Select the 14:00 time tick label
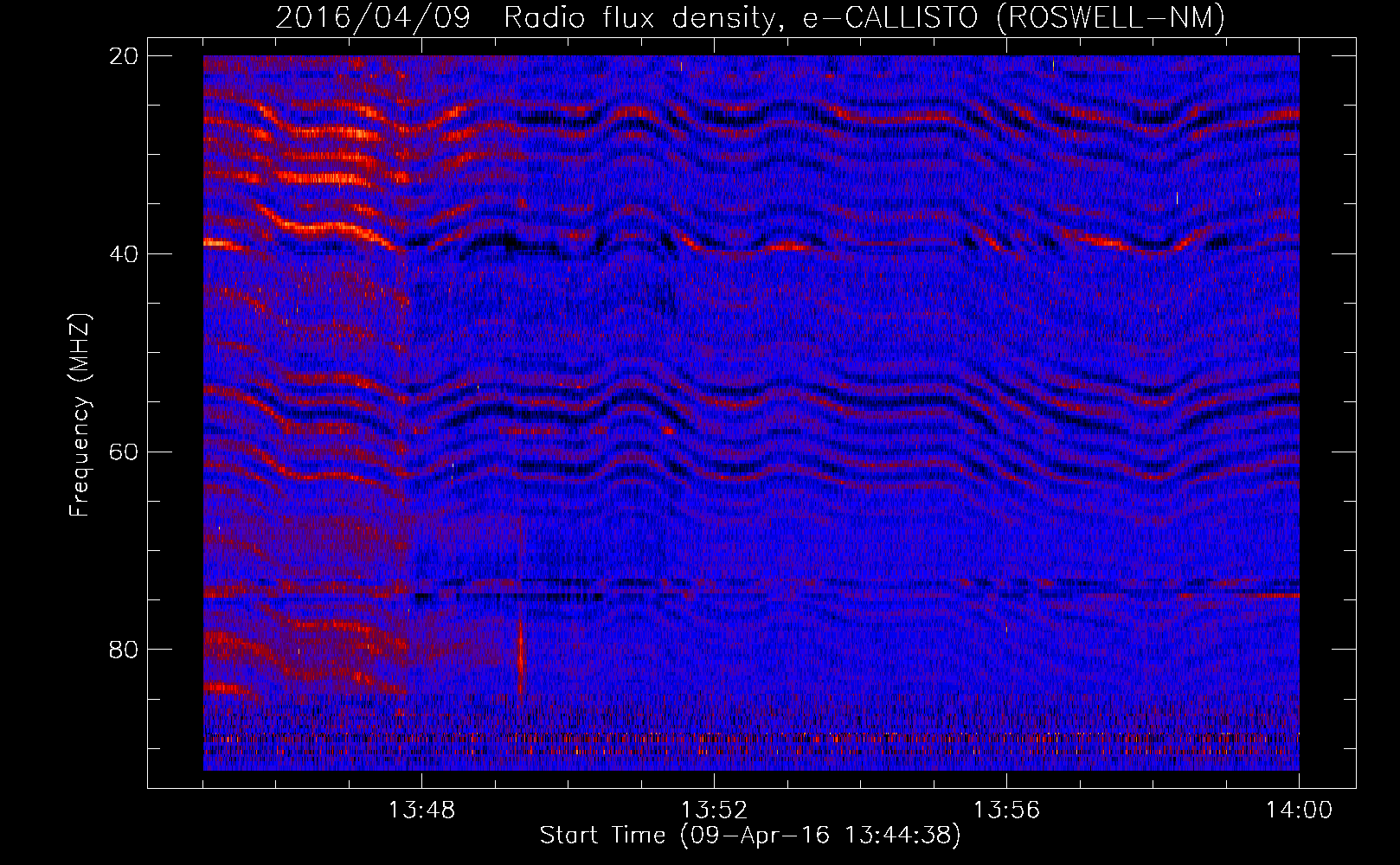 [x=1299, y=810]
